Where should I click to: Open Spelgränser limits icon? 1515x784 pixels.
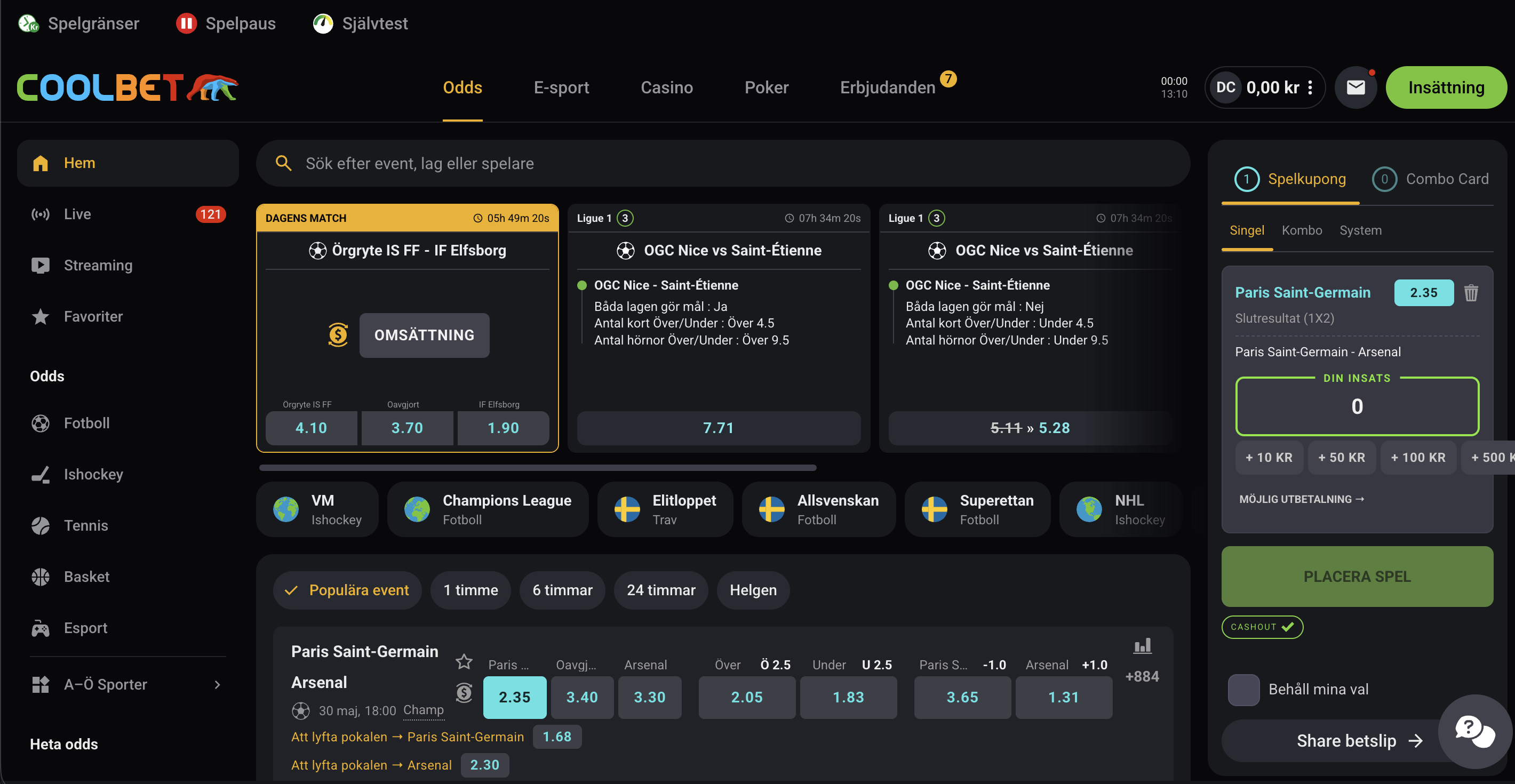point(28,23)
